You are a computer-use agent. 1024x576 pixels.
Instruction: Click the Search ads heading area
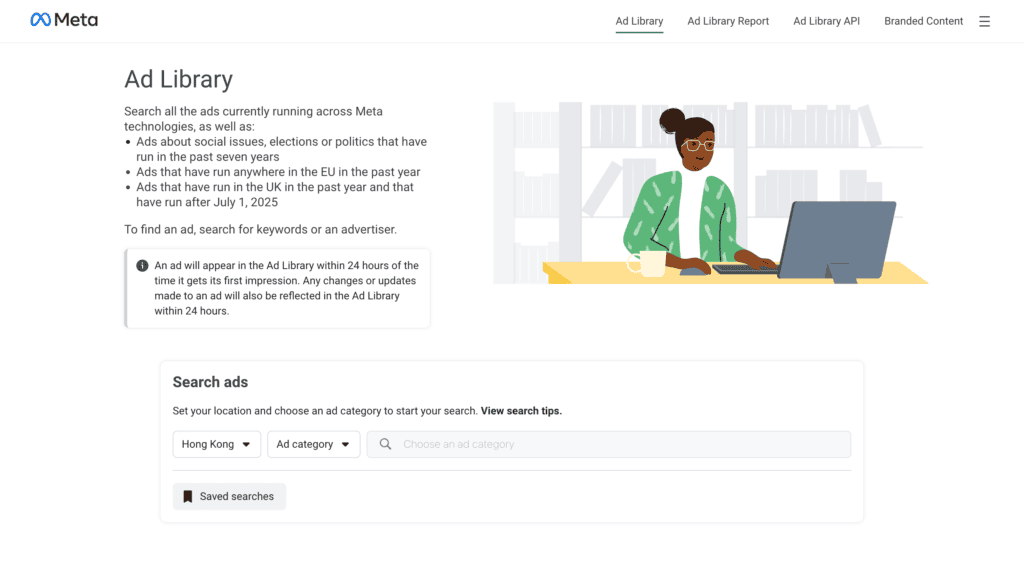click(x=210, y=382)
